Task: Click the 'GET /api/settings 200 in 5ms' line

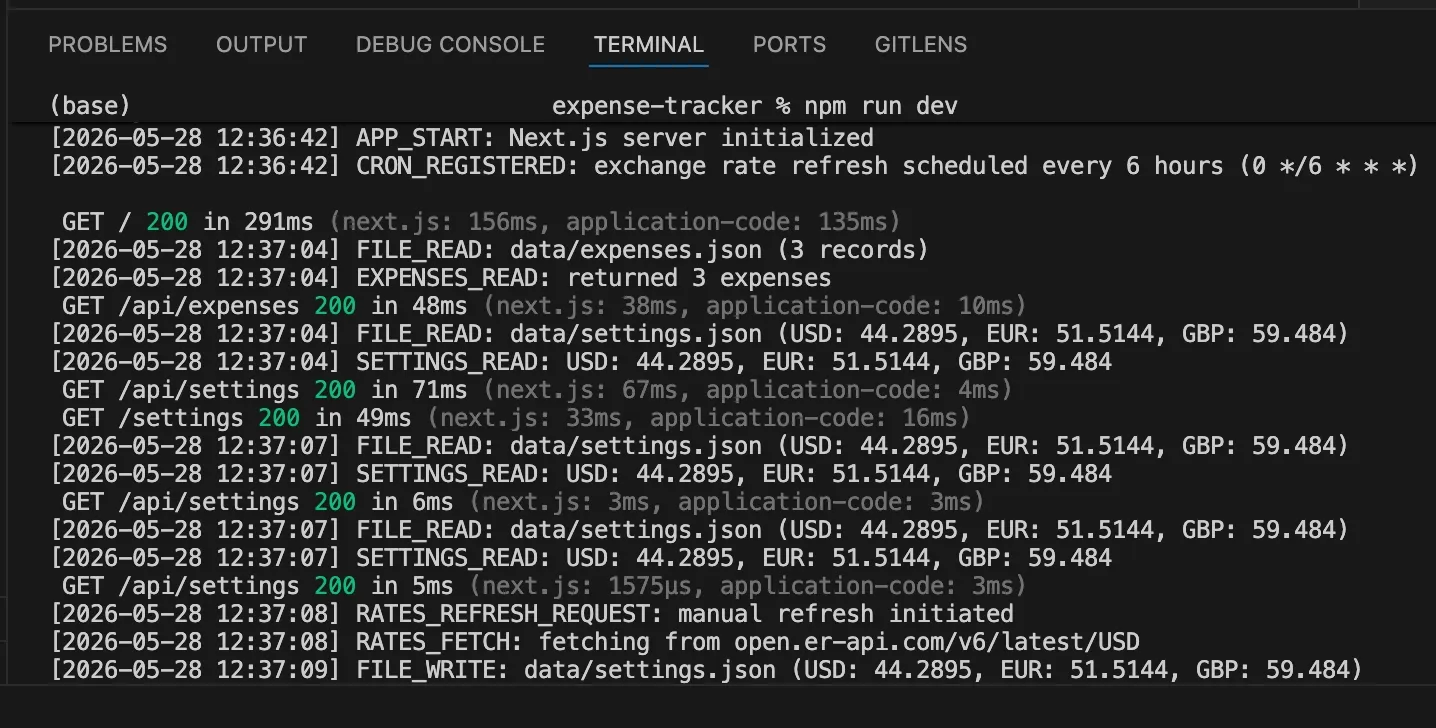Action: click(x=544, y=585)
